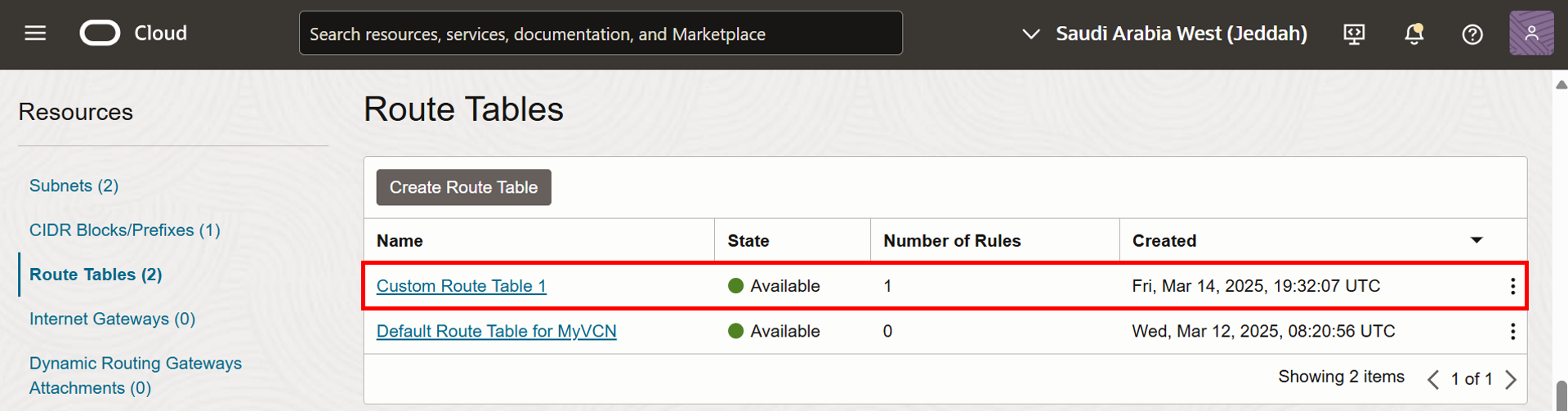
Task: Click the page scrollbar up arrow
Action: (x=1561, y=84)
